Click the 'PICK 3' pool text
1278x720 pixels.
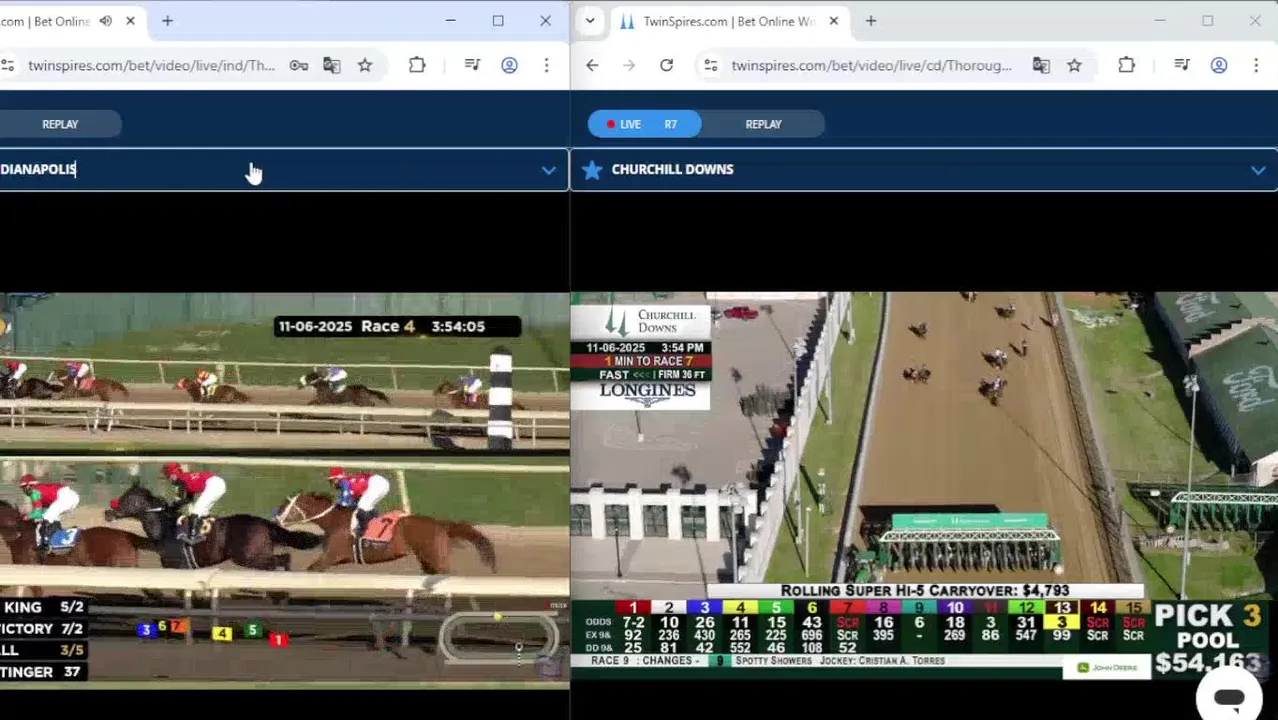[1208, 615]
